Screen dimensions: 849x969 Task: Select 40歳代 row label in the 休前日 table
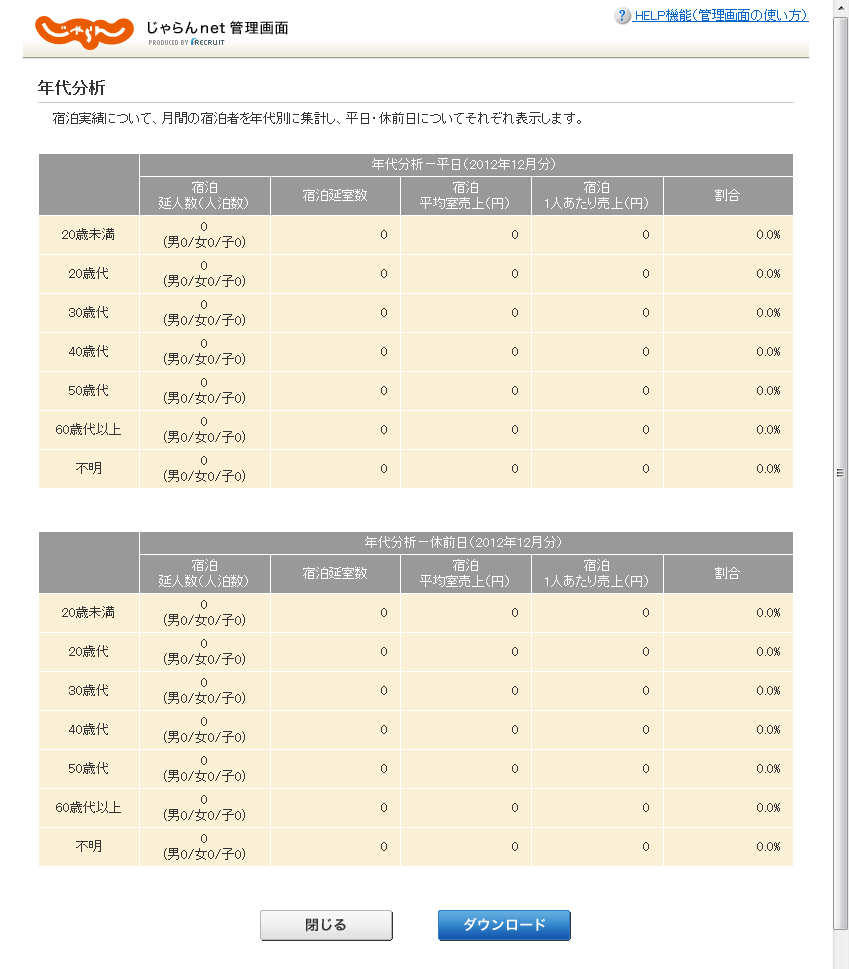pyautogui.click(x=88, y=730)
